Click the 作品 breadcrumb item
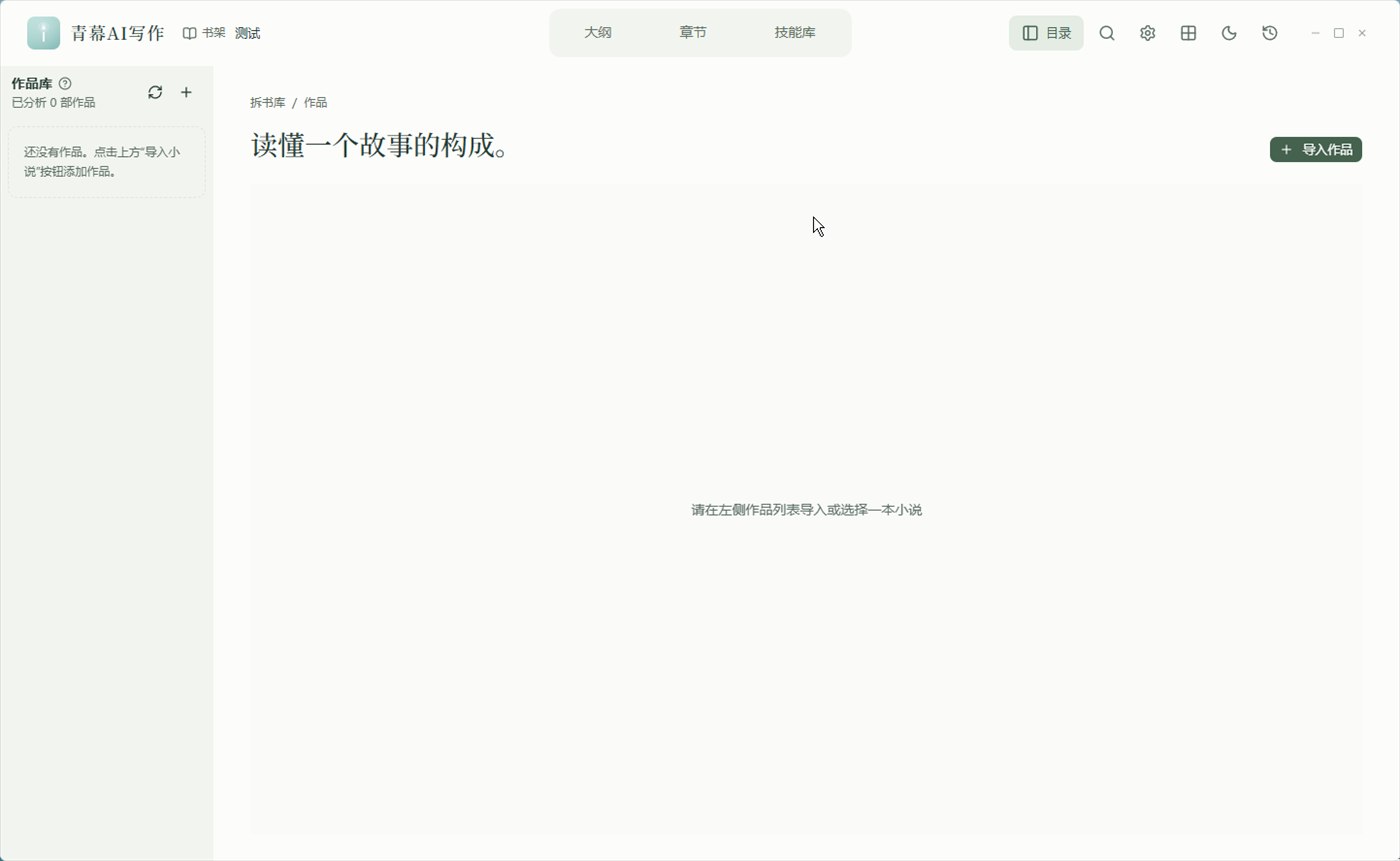Image resolution: width=1400 pixels, height=861 pixels. (315, 103)
